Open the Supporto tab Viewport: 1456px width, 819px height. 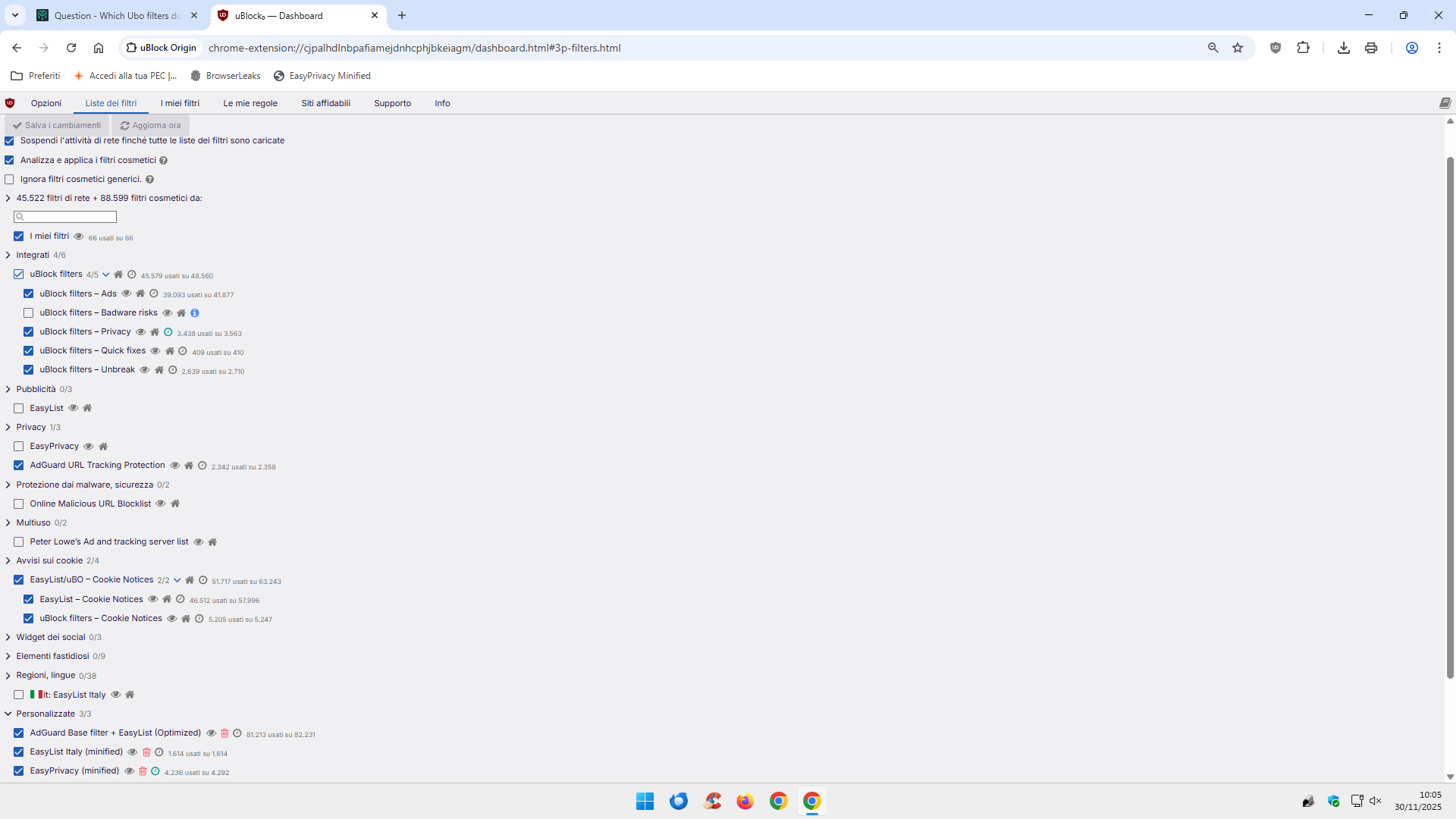point(392,103)
